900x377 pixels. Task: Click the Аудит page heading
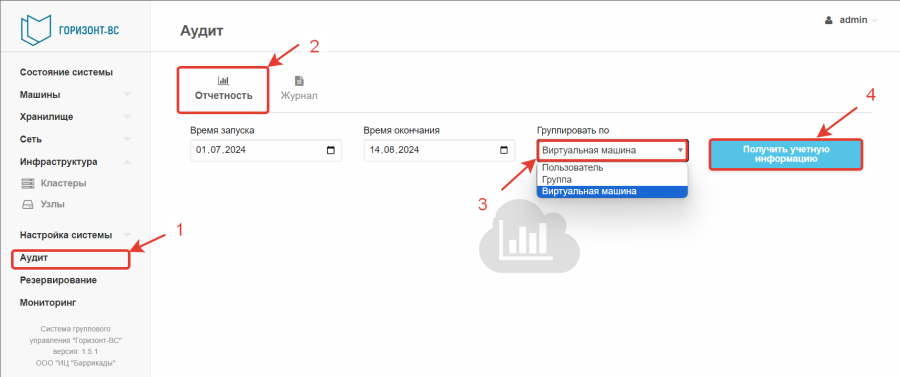click(x=201, y=31)
